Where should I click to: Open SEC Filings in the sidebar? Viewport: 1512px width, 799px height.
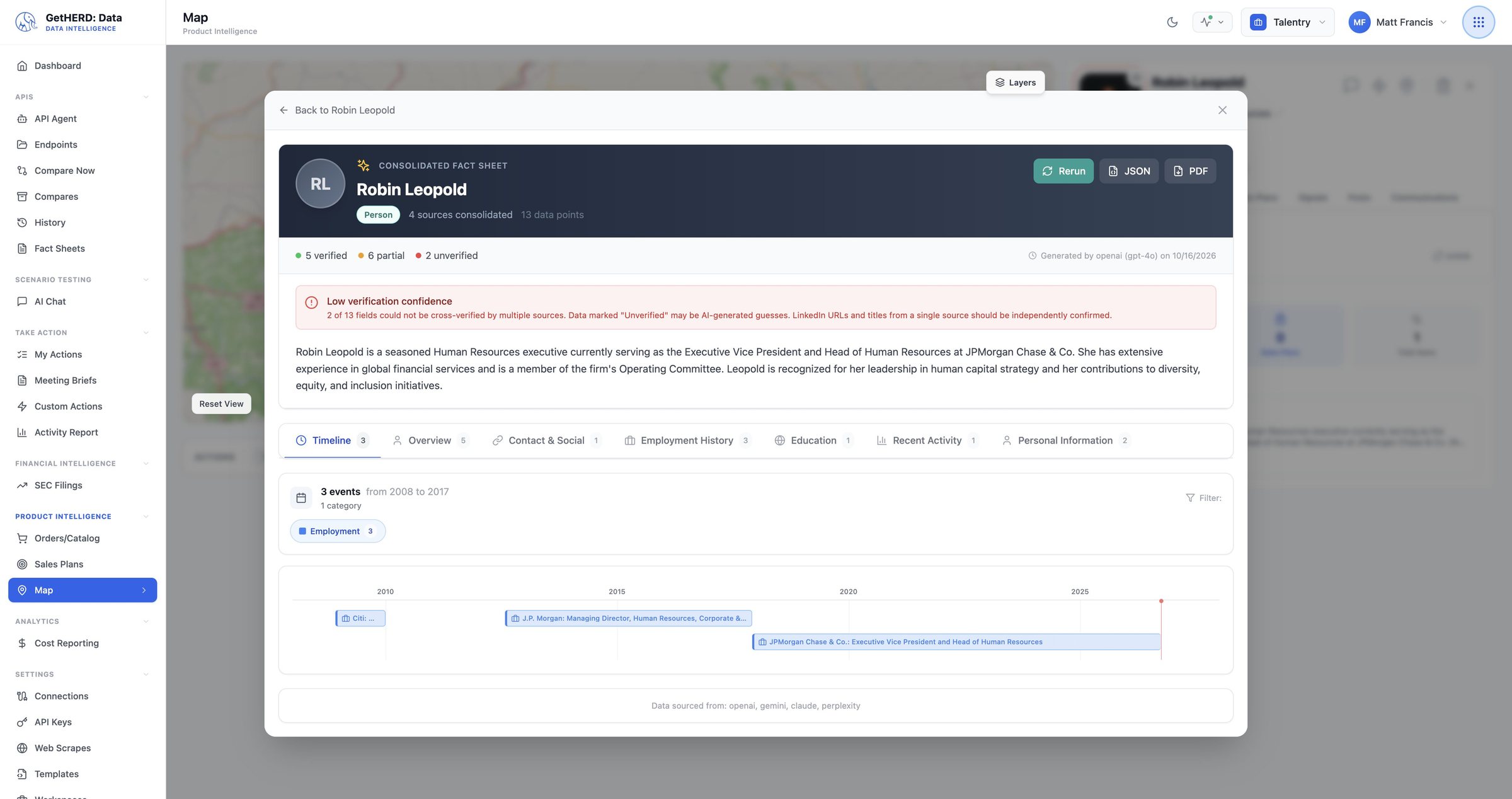[x=83, y=485]
